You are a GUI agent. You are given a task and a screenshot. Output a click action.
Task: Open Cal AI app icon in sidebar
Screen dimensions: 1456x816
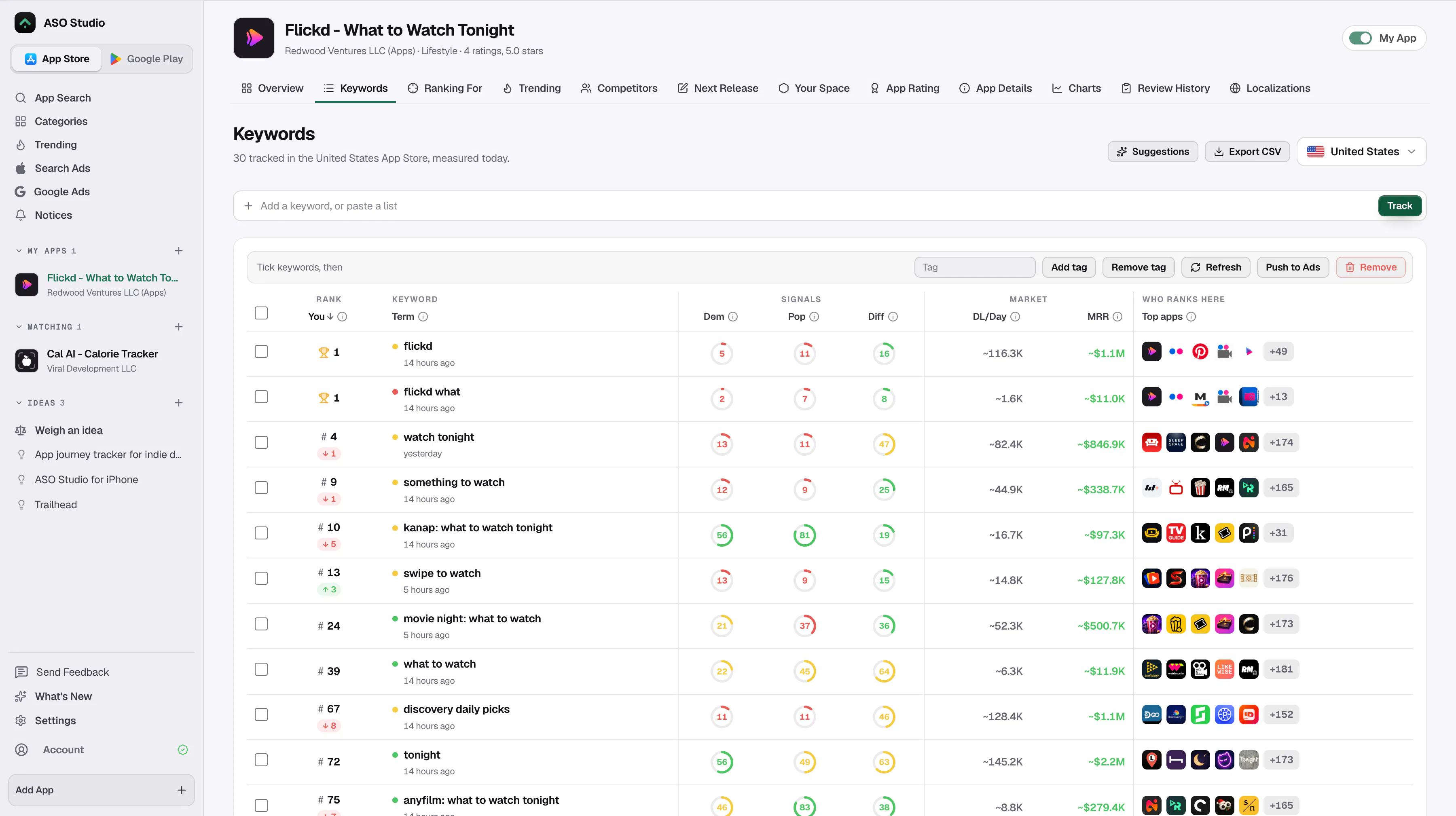point(27,361)
